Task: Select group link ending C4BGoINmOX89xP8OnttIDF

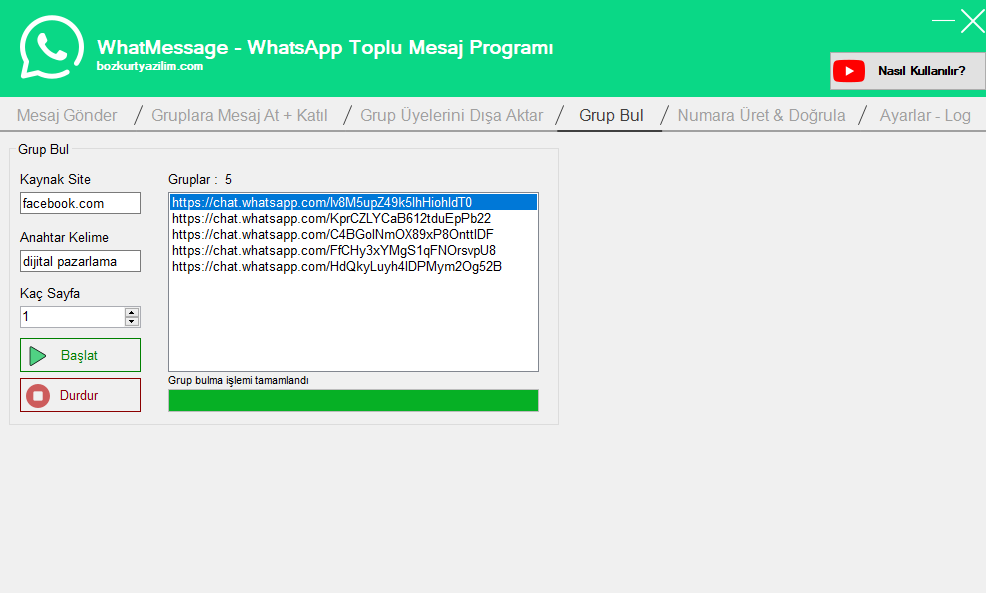Action: click(x=353, y=235)
